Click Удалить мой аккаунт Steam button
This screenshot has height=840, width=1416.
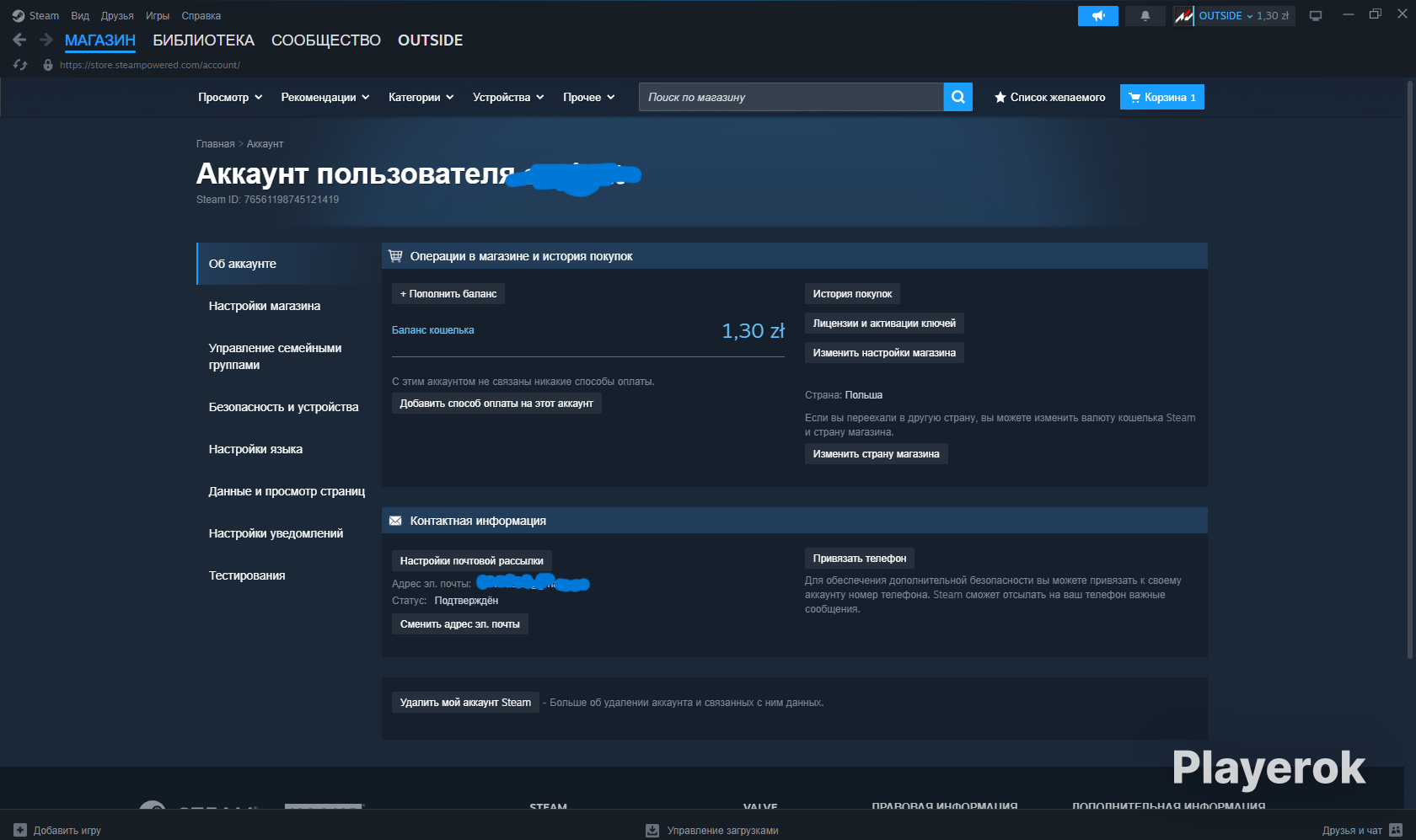click(465, 703)
